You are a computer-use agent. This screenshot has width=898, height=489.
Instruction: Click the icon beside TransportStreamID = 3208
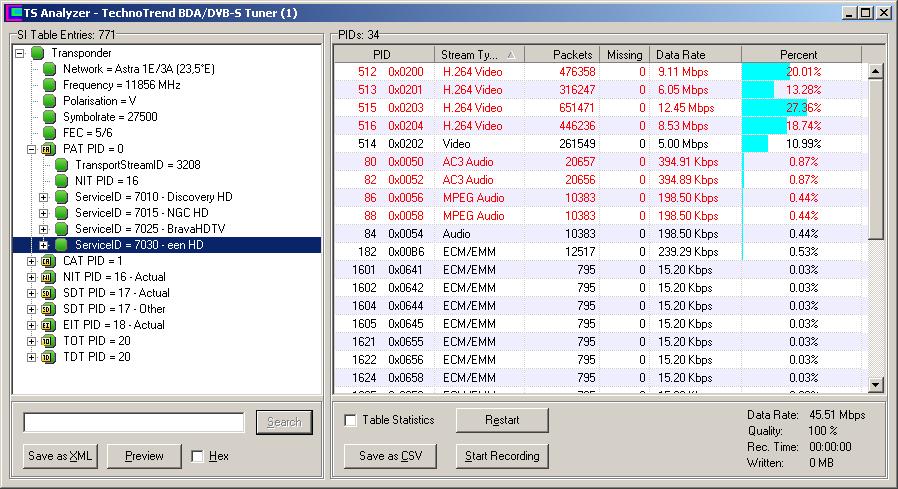pos(62,165)
